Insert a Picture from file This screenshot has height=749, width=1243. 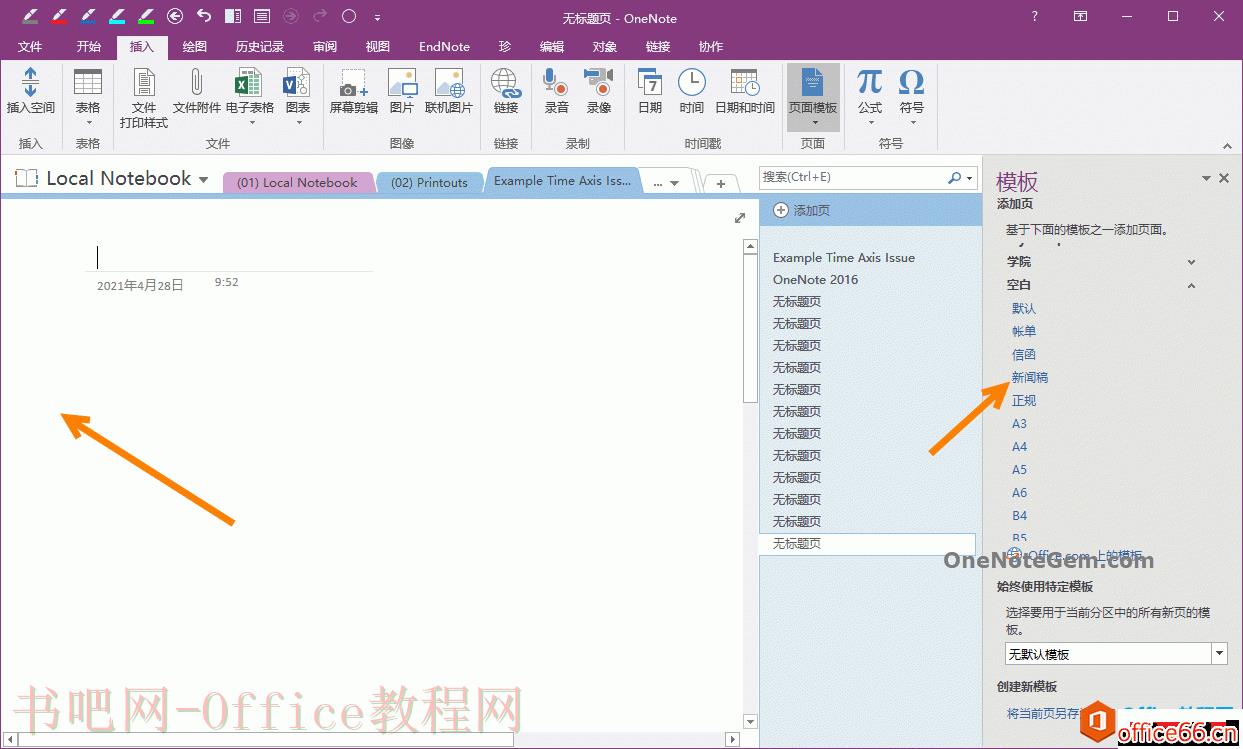click(402, 92)
